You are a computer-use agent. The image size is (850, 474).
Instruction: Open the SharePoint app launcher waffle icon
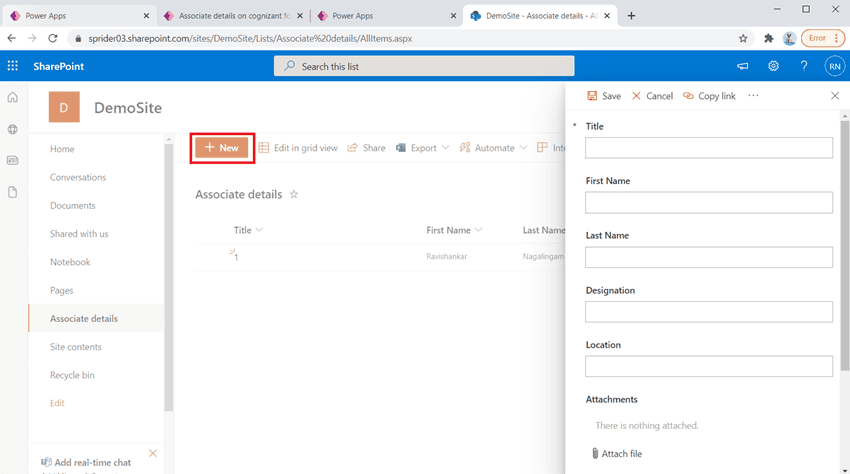point(13,66)
